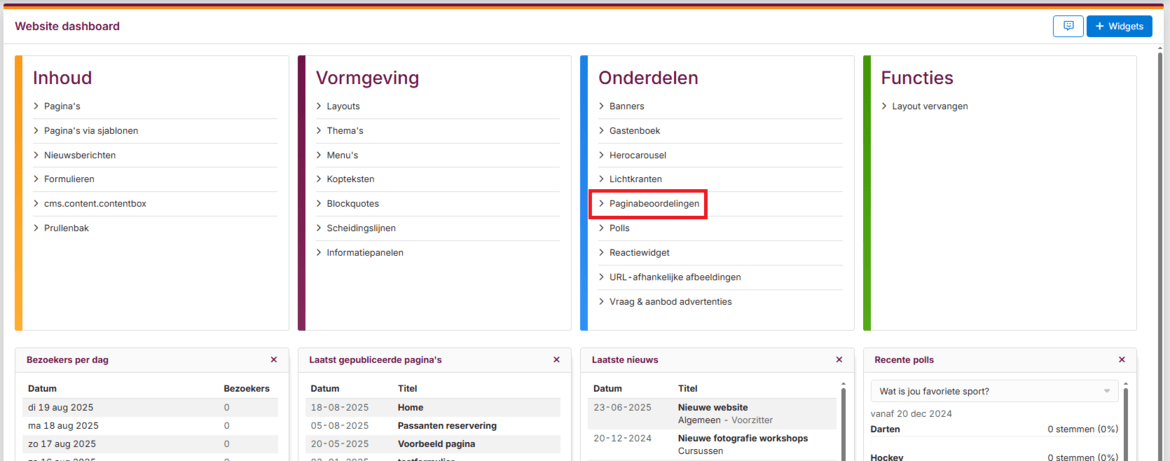Click the chevron next to Informatiepanelen
The width and height of the screenshot is (1170, 461).
(319, 252)
